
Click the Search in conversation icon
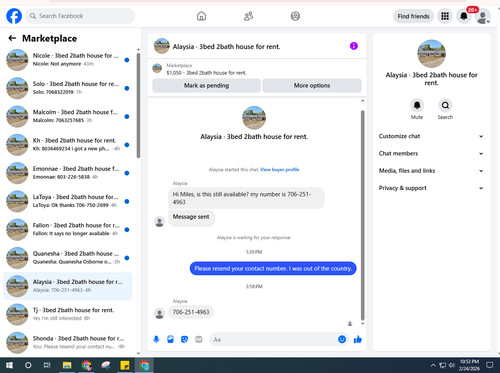click(x=445, y=105)
